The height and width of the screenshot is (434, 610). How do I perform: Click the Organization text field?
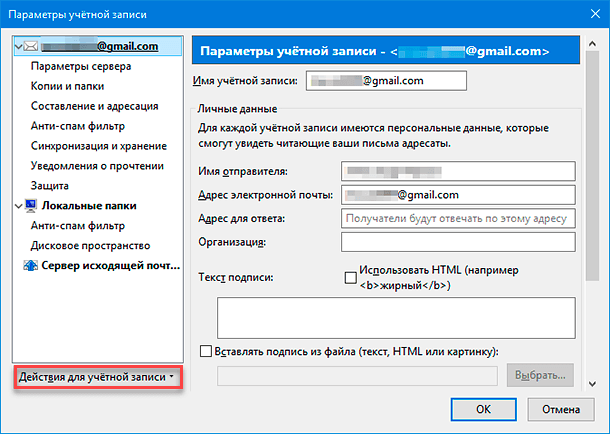pyautogui.click(x=458, y=242)
